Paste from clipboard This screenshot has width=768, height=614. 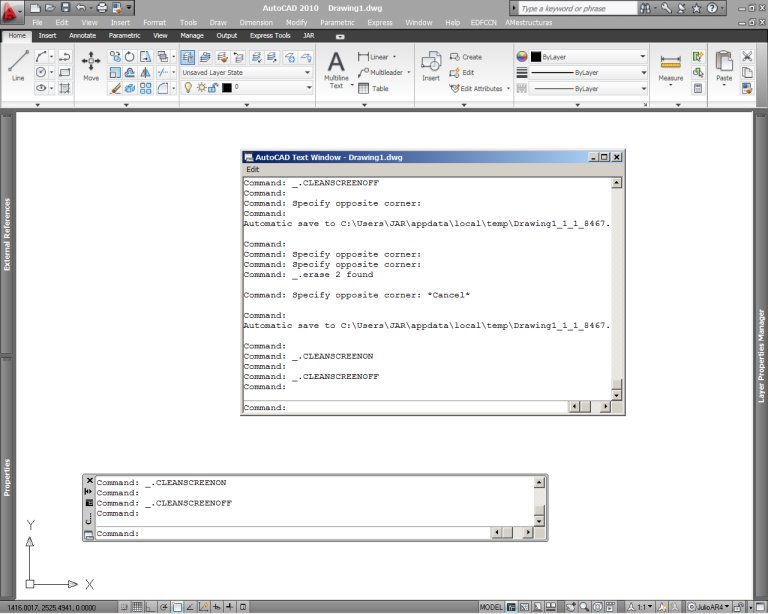(724, 66)
